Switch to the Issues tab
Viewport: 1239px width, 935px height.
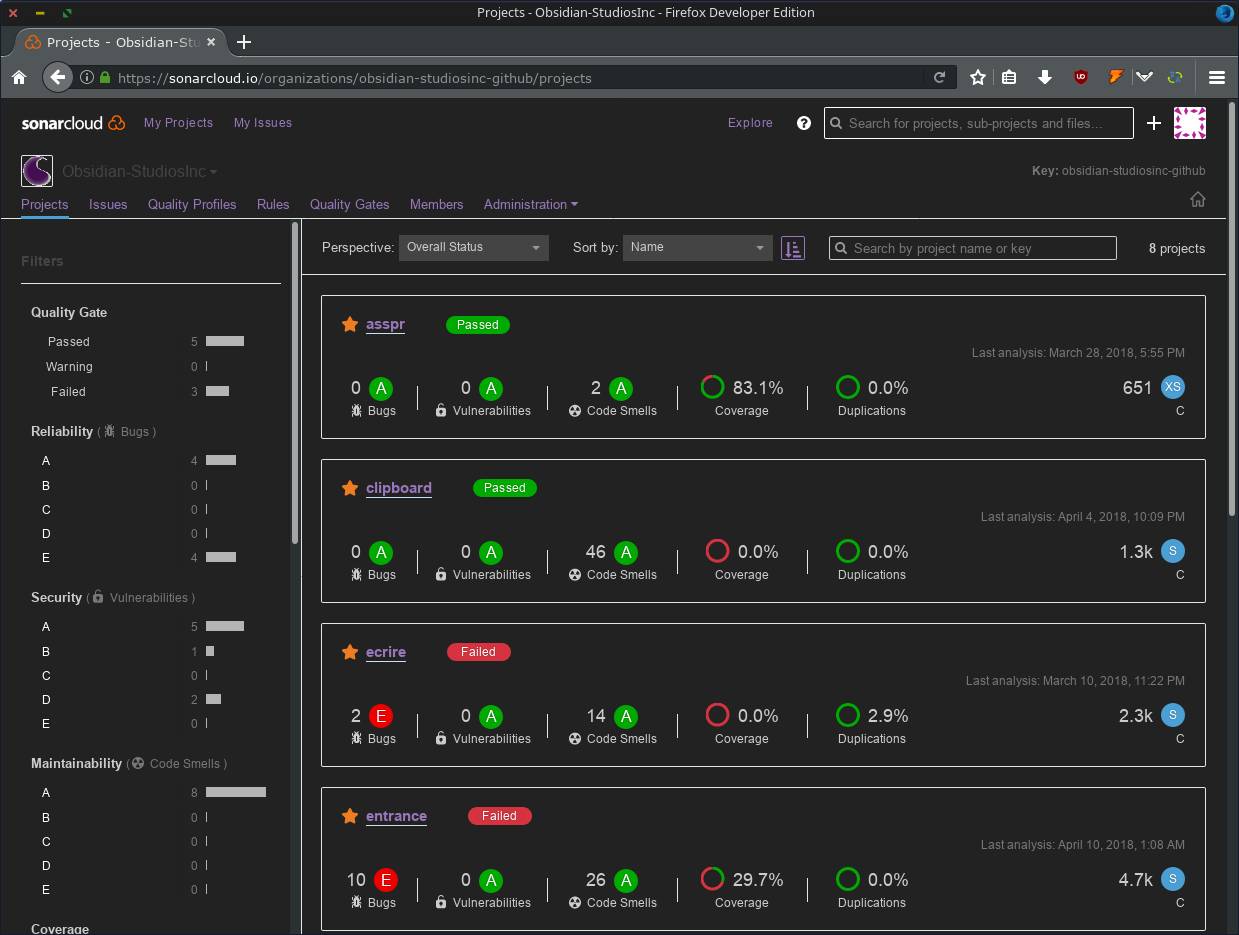click(108, 204)
